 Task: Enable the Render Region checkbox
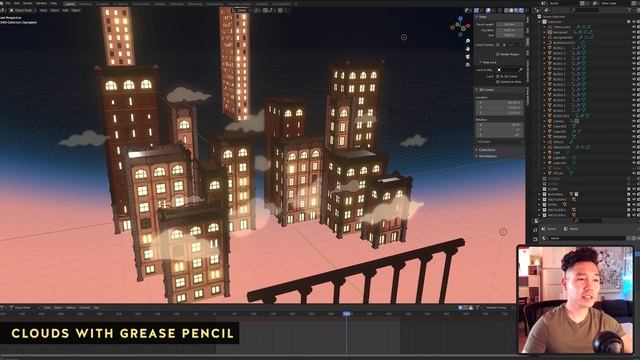498,54
